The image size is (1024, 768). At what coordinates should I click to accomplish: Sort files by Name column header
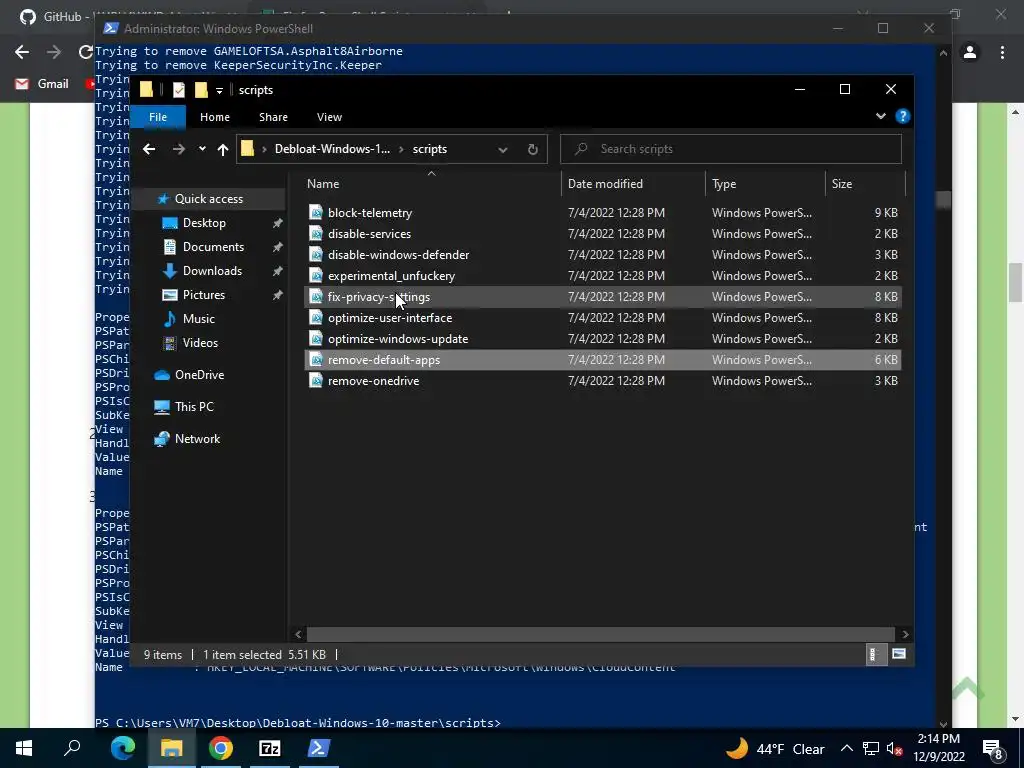pos(431,184)
